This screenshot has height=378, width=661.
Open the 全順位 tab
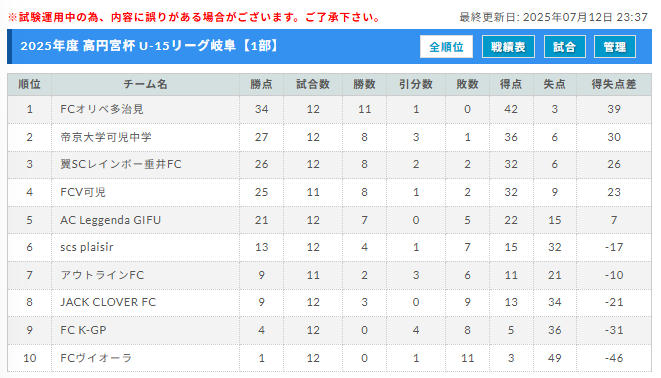click(446, 47)
